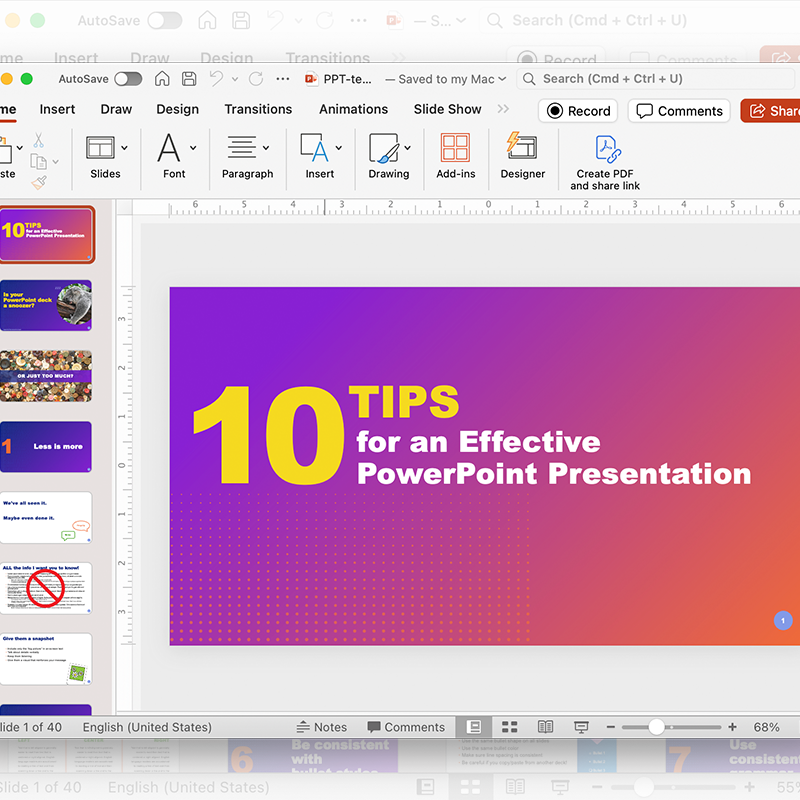Open the Saved to my Mac dropdown
The width and height of the screenshot is (800, 800).
(x=446, y=79)
